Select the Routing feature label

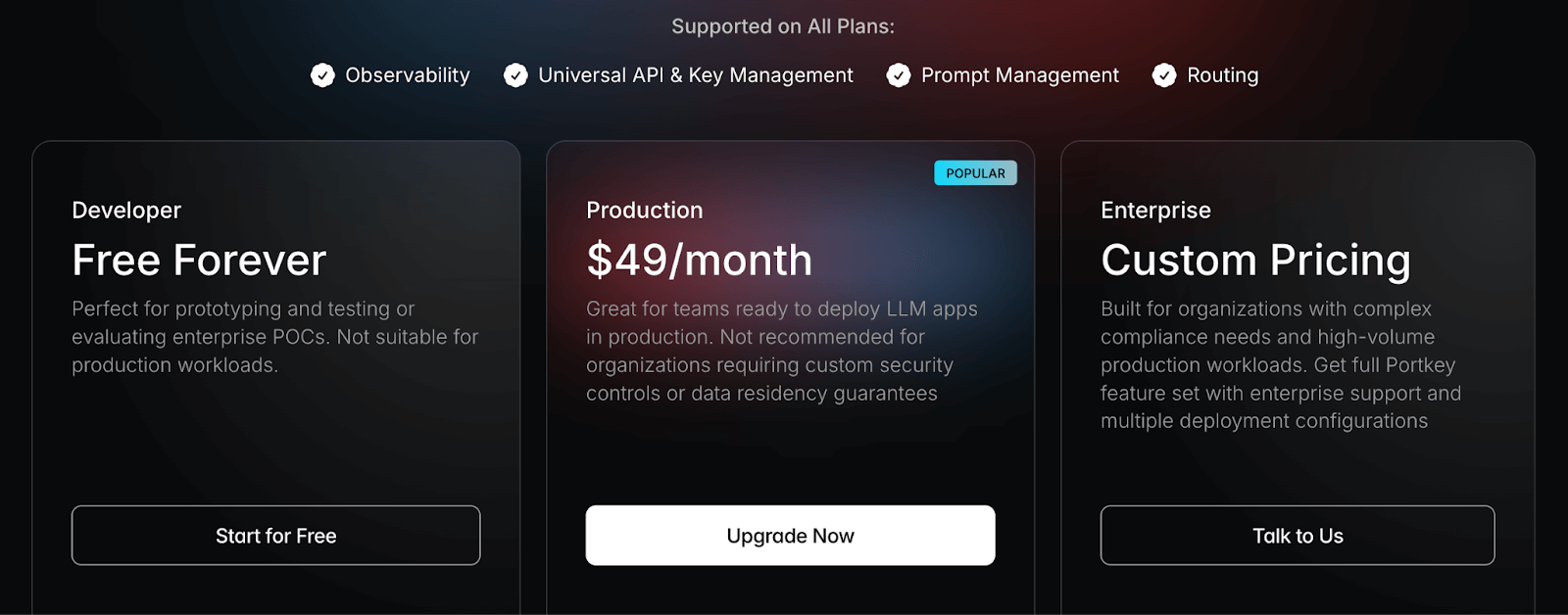(x=1222, y=75)
